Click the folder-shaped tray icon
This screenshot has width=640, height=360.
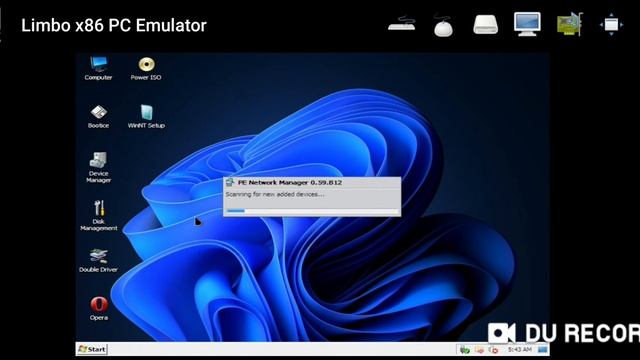tap(479, 350)
